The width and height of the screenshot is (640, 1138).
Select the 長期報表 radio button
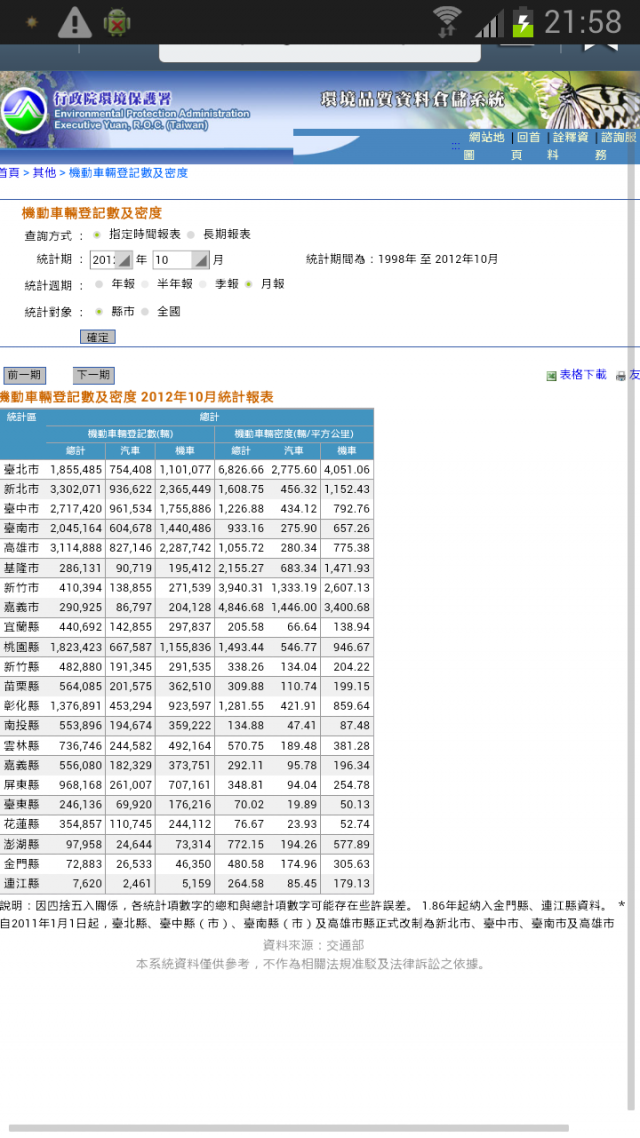coord(191,235)
